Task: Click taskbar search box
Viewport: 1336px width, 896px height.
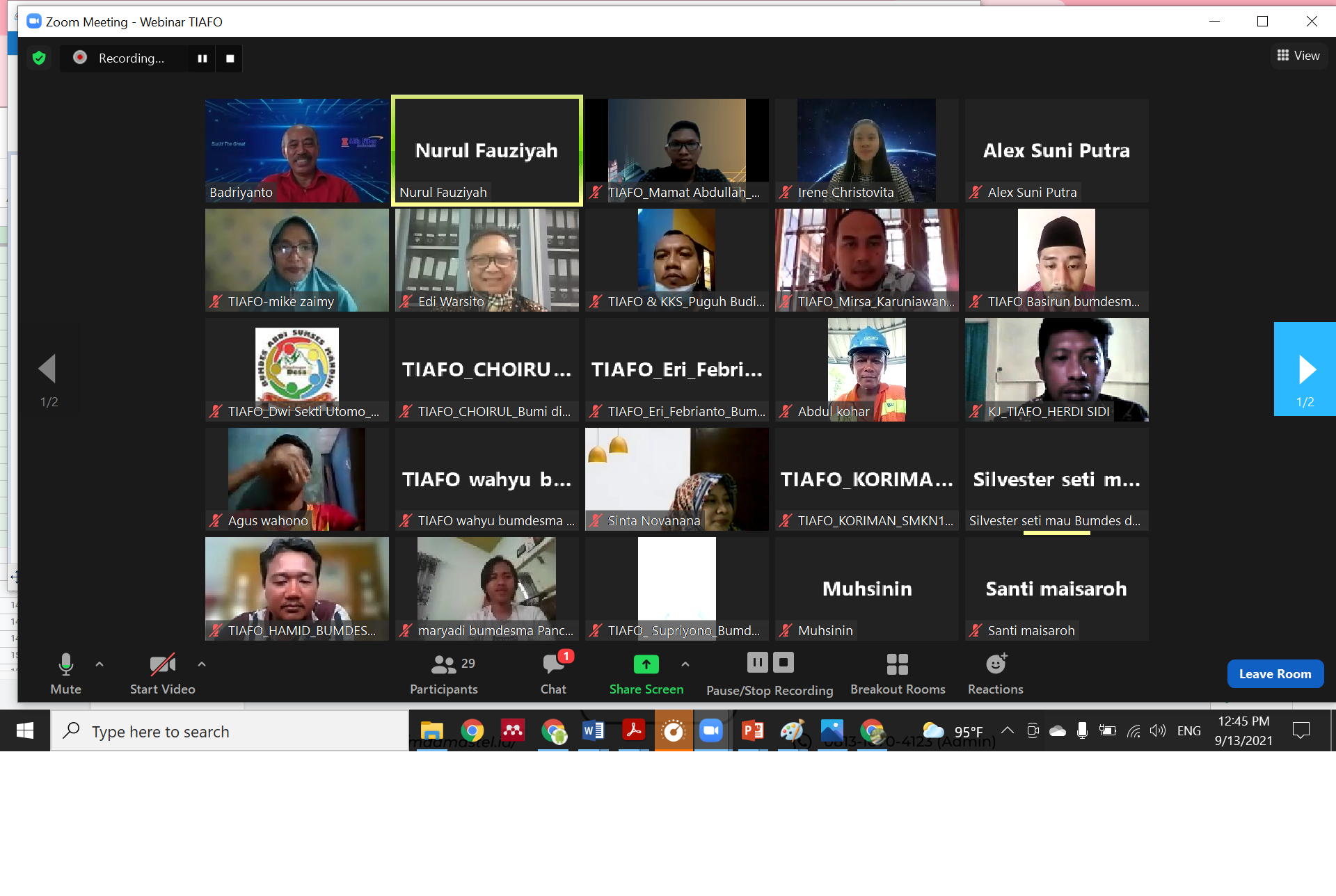Action: (x=230, y=731)
